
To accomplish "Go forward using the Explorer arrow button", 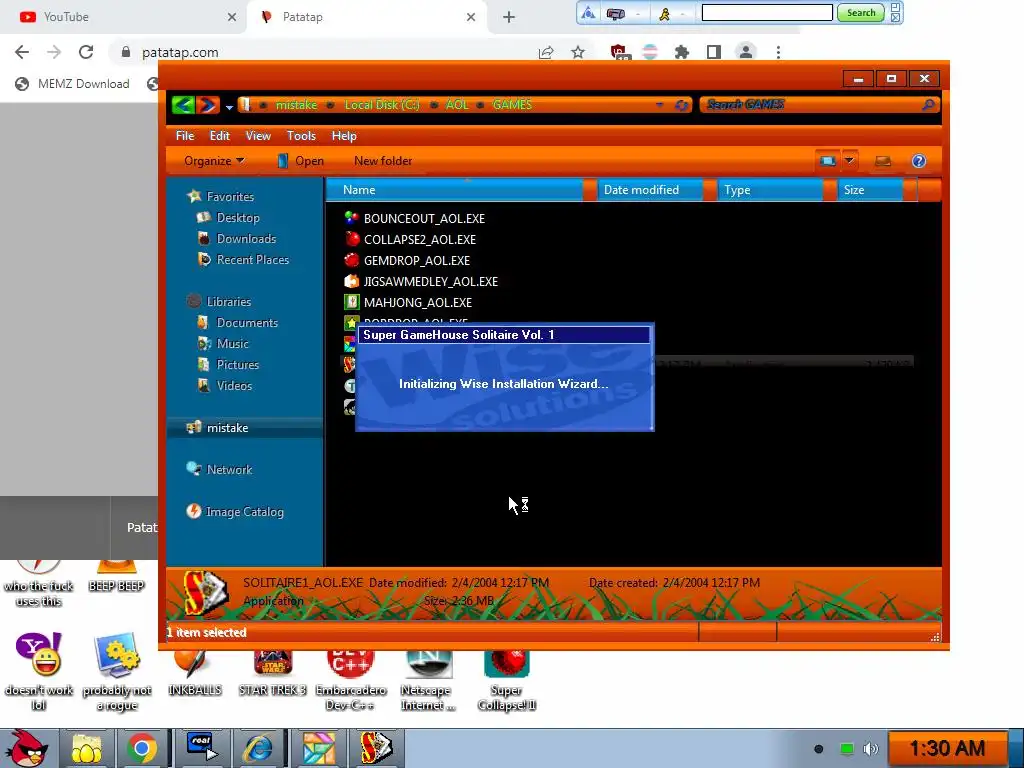I will point(208,104).
